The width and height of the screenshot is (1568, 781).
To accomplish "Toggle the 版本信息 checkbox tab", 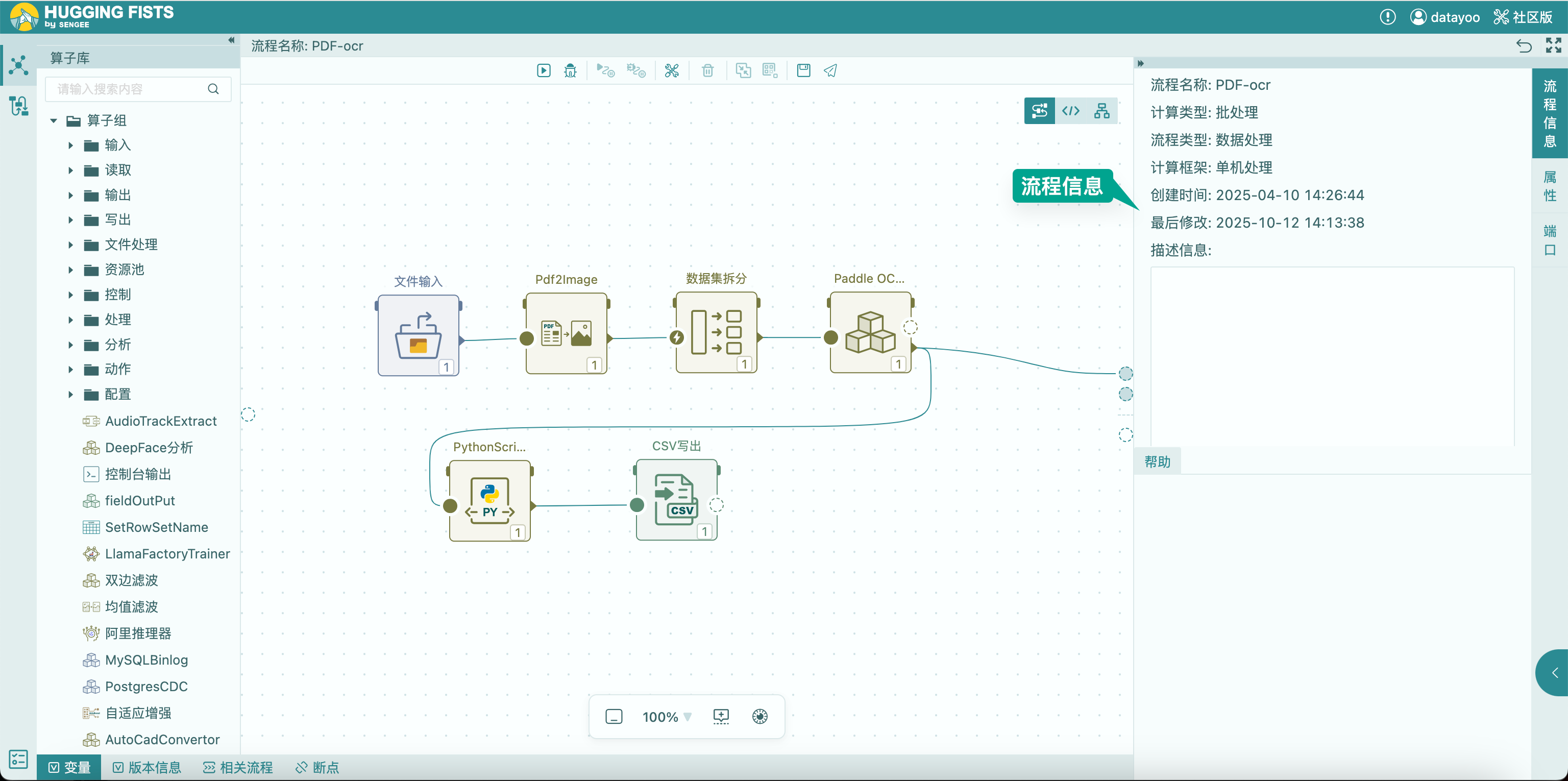I will [x=146, y=767].
